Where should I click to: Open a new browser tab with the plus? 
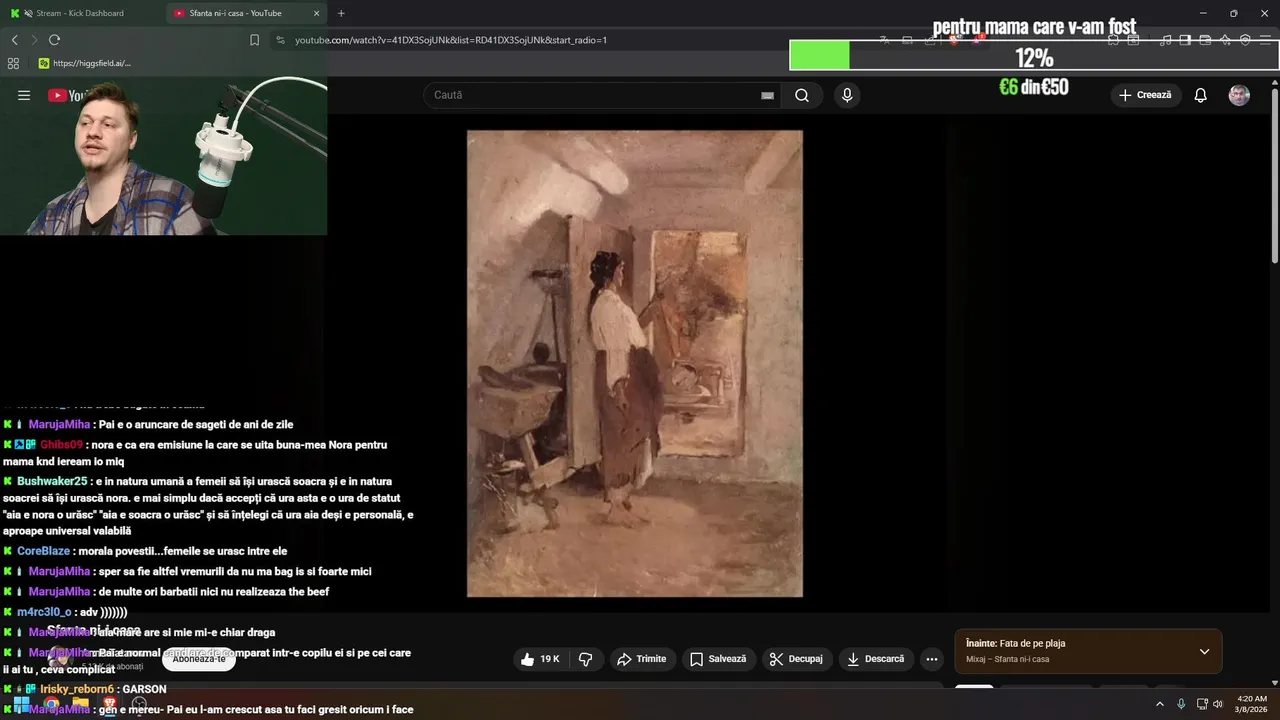341,13
